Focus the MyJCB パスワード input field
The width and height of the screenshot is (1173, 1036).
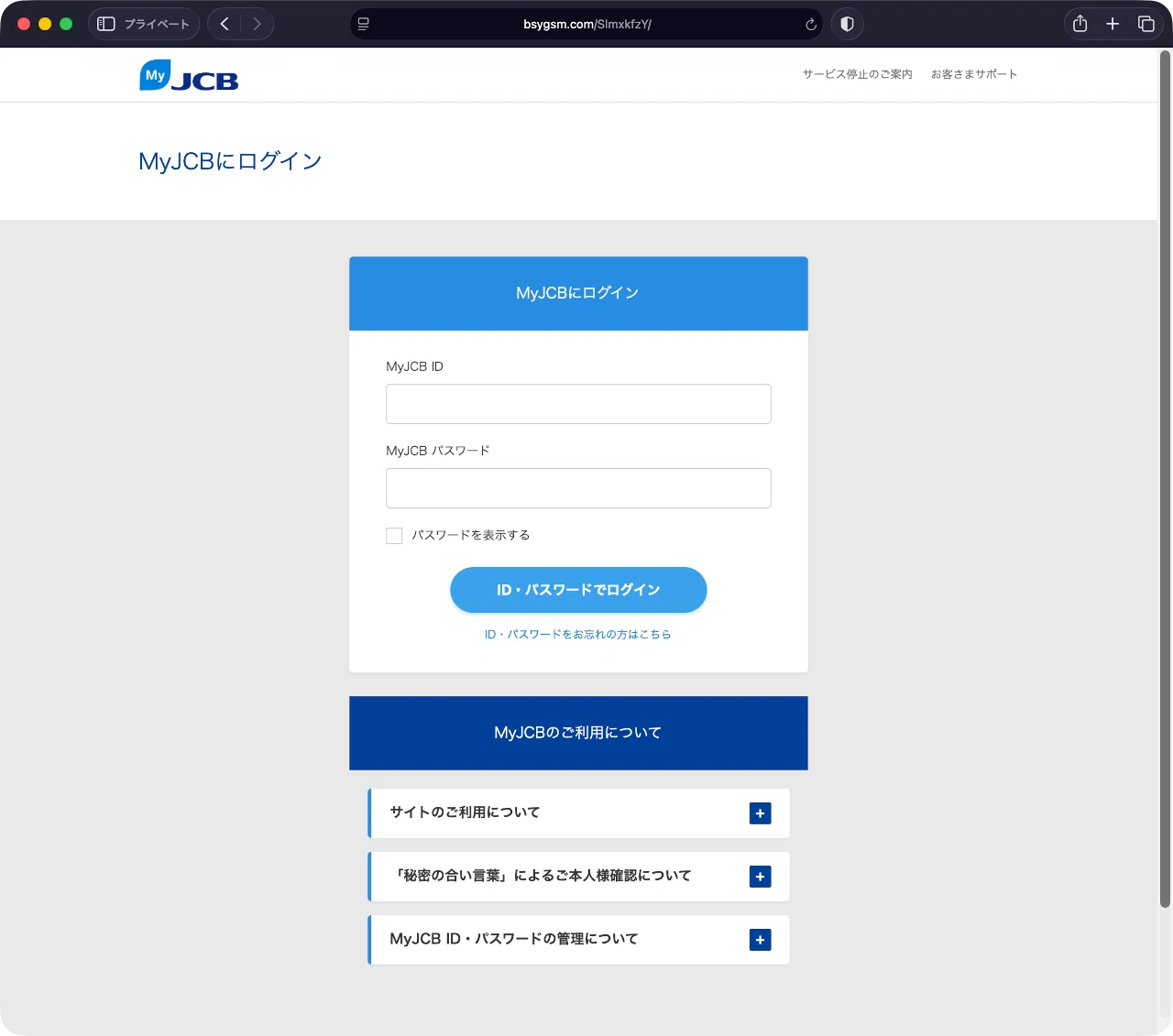tap(578, 488)
